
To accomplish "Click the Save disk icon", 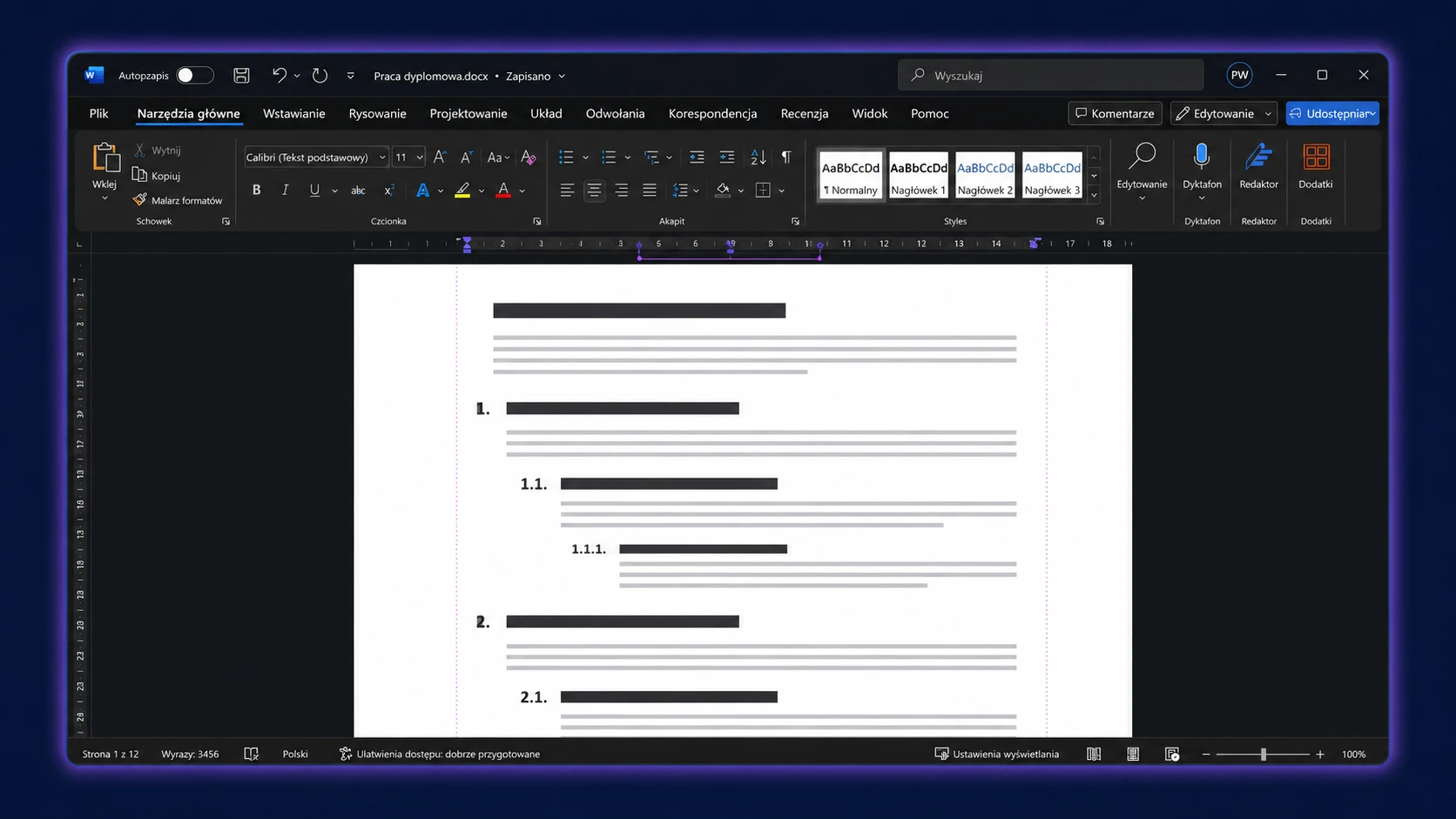I will [x=241, y=76].
